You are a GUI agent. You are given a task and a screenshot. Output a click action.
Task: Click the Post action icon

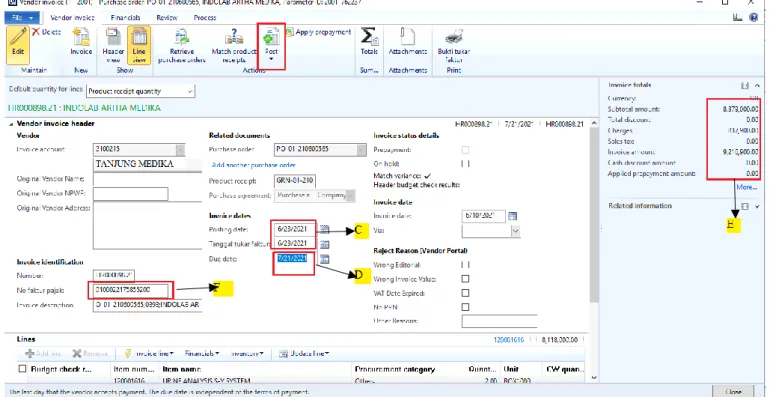pyautogui.click(x=271, y=36)
